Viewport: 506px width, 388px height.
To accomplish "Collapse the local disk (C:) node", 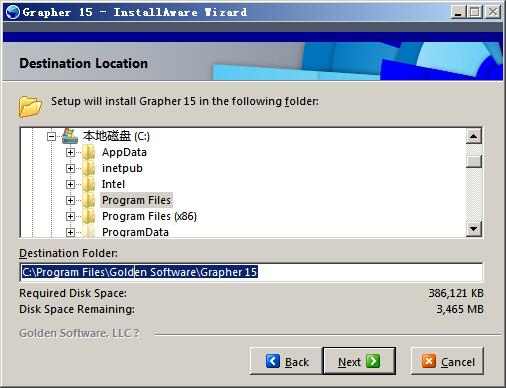I will click(x=51, y=136).
